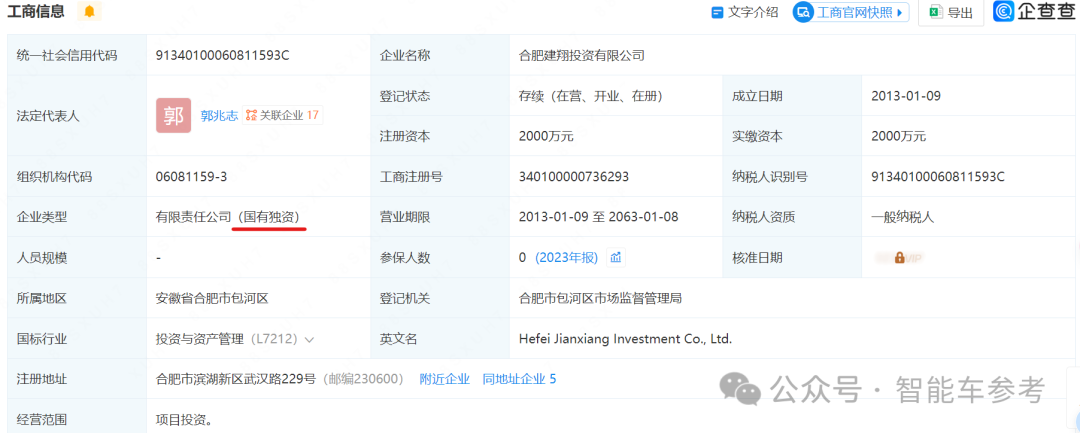
Task: Open the 2023年报 annual report link
Action: pos(566,258)
